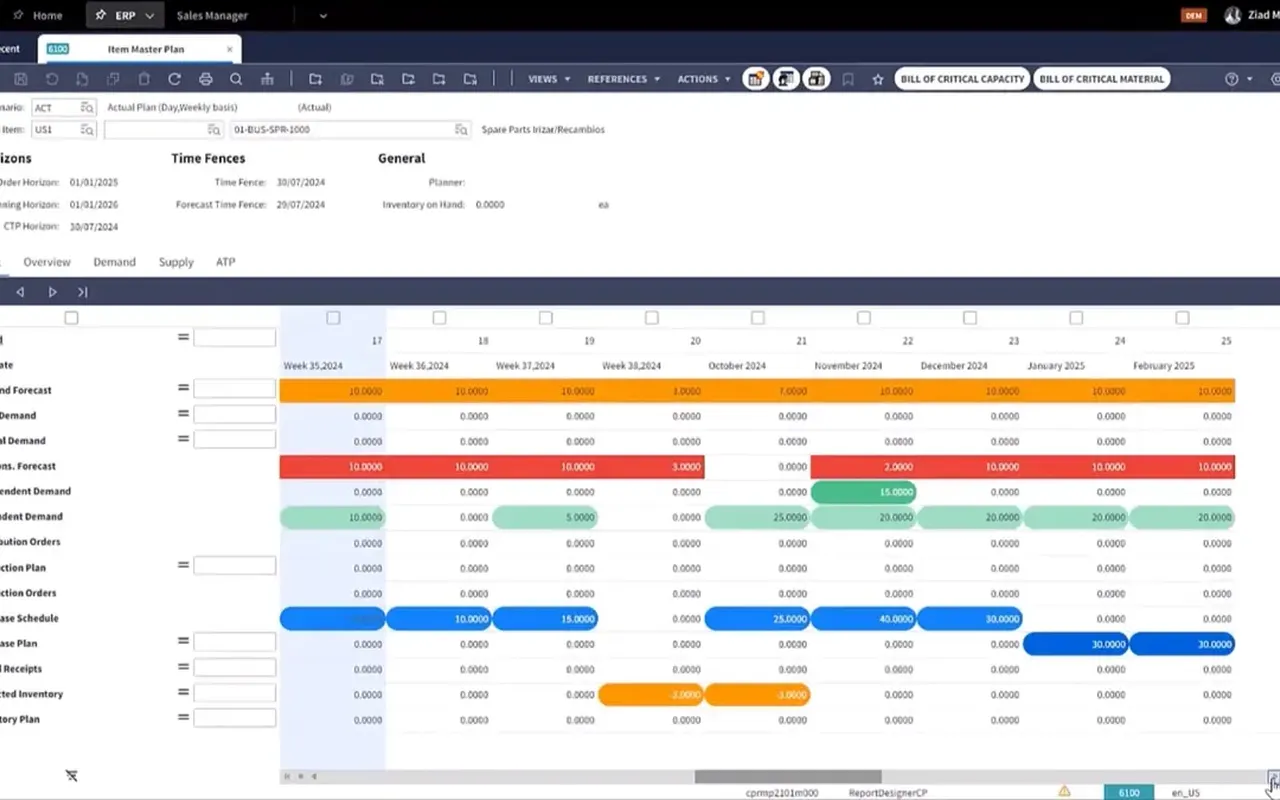Switch to the Overview tab
The width and height of the screenshot is (1280, 800).
(x=47, y=262)
